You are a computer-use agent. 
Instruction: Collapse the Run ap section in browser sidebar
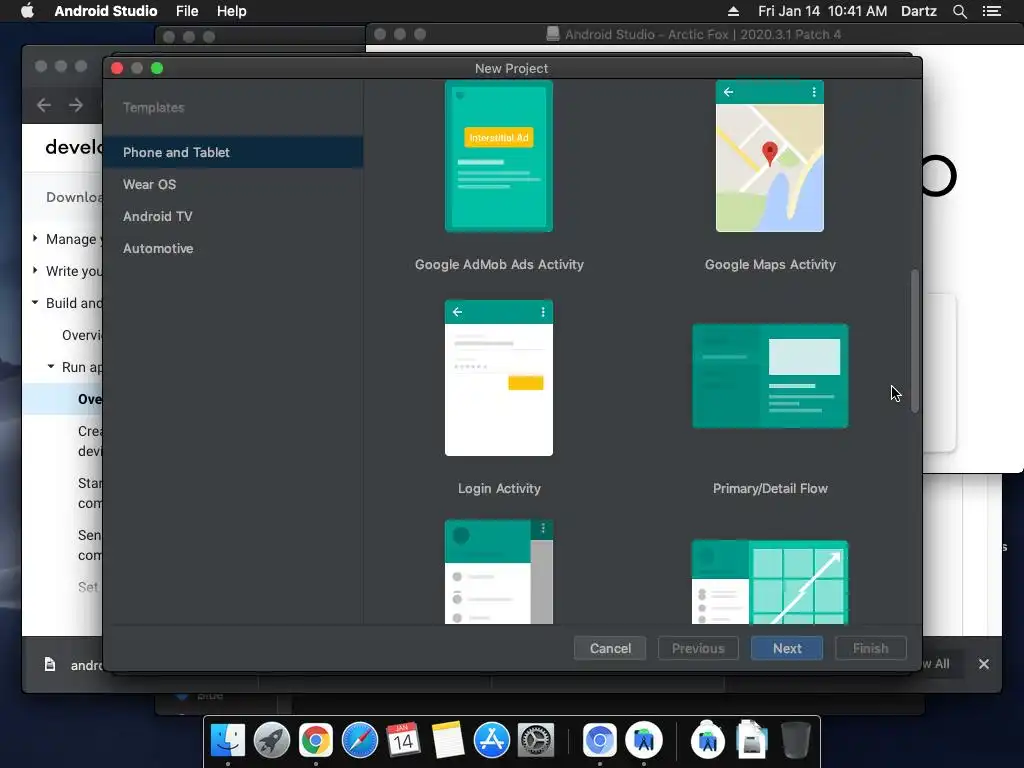coord(51,367)
